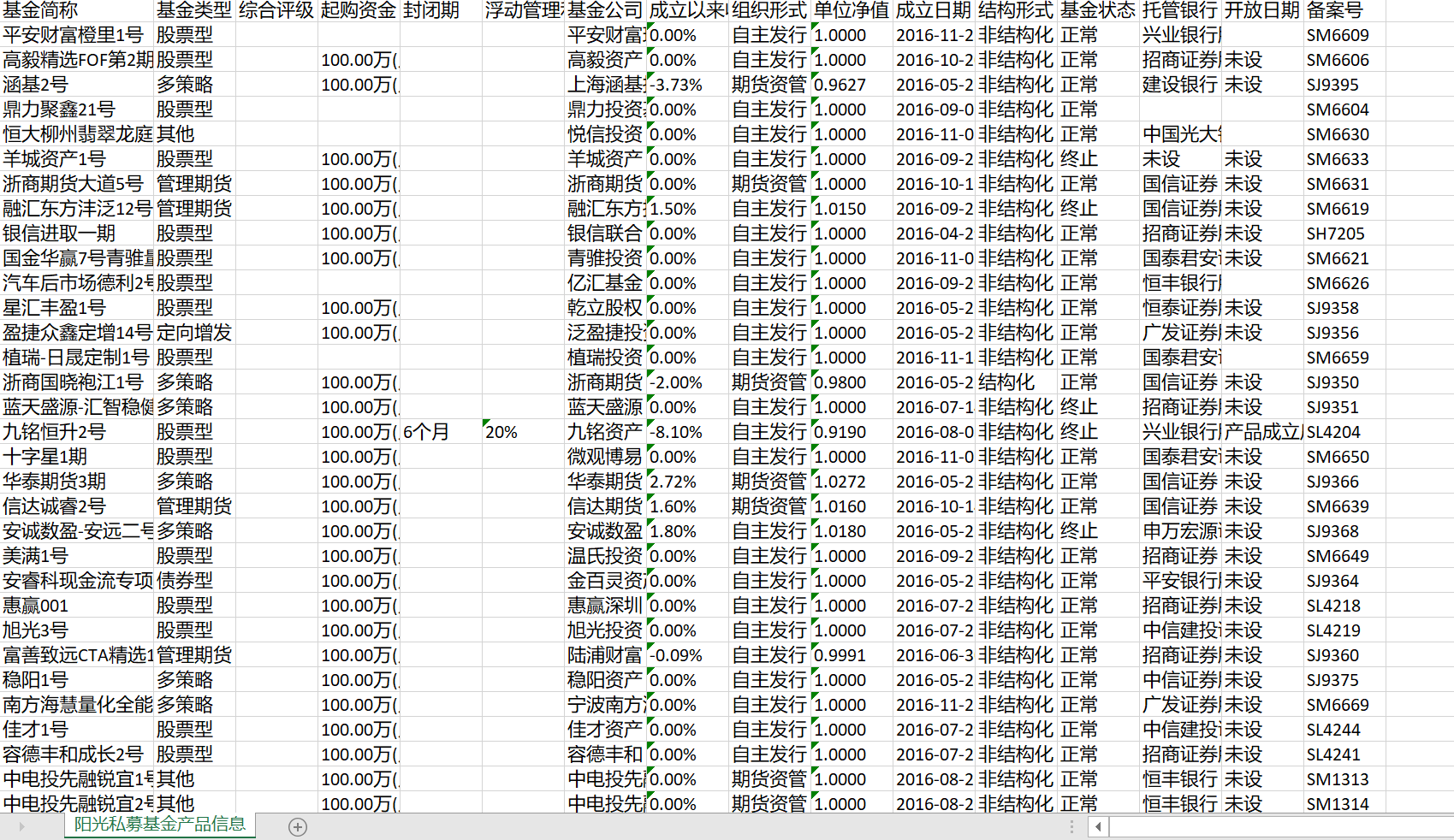The image size is (1454, 840).
Task: Select the 组织形式 header cell
Action: [769, 10]
